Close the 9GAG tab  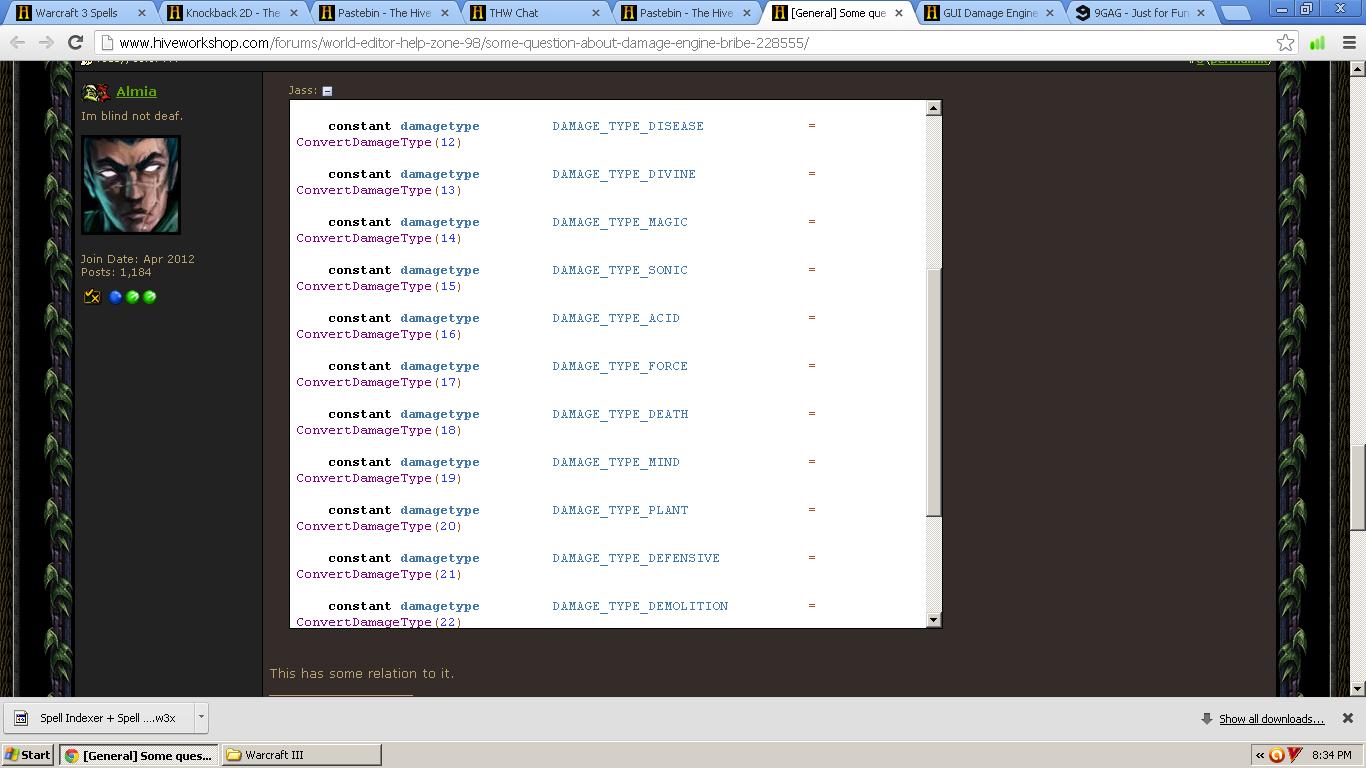point(1203,13)
